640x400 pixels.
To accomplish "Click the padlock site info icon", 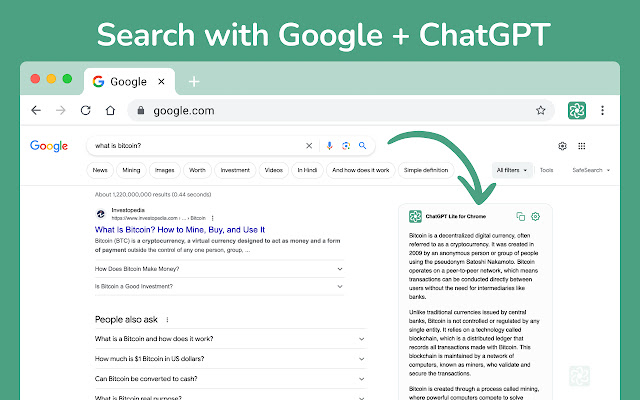I will [141, 110].
